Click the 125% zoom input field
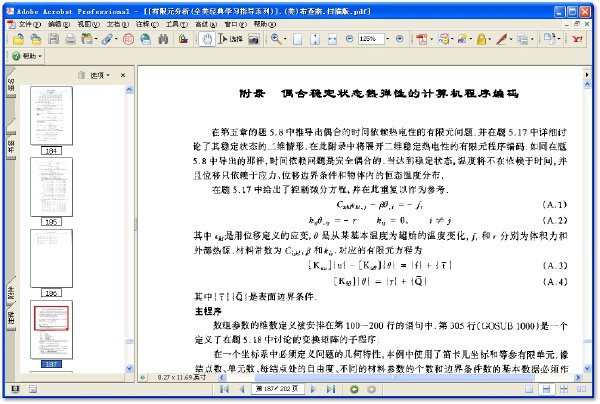 point(371,39)
